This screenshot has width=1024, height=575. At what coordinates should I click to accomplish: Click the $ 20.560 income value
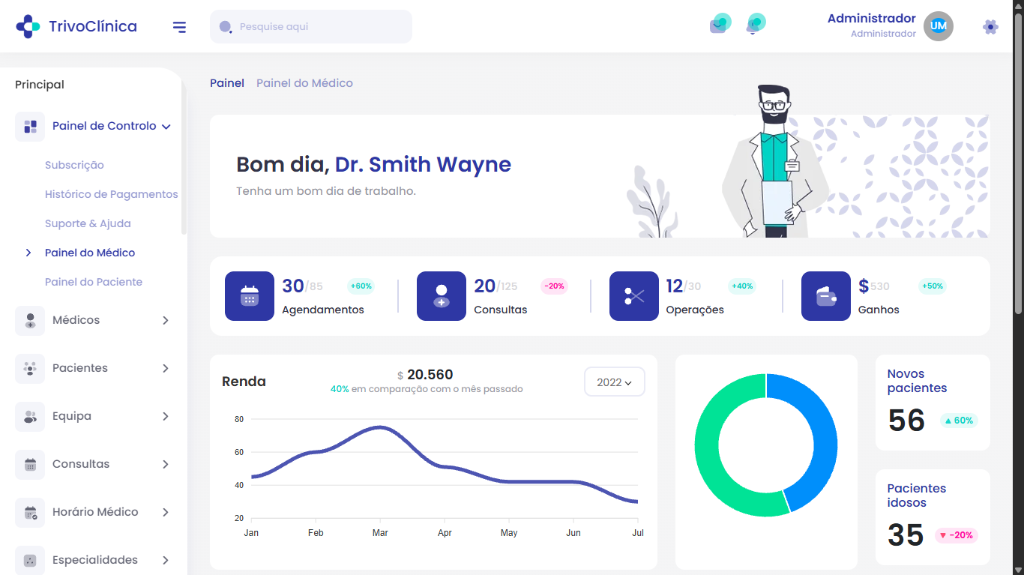coord(425,374)
